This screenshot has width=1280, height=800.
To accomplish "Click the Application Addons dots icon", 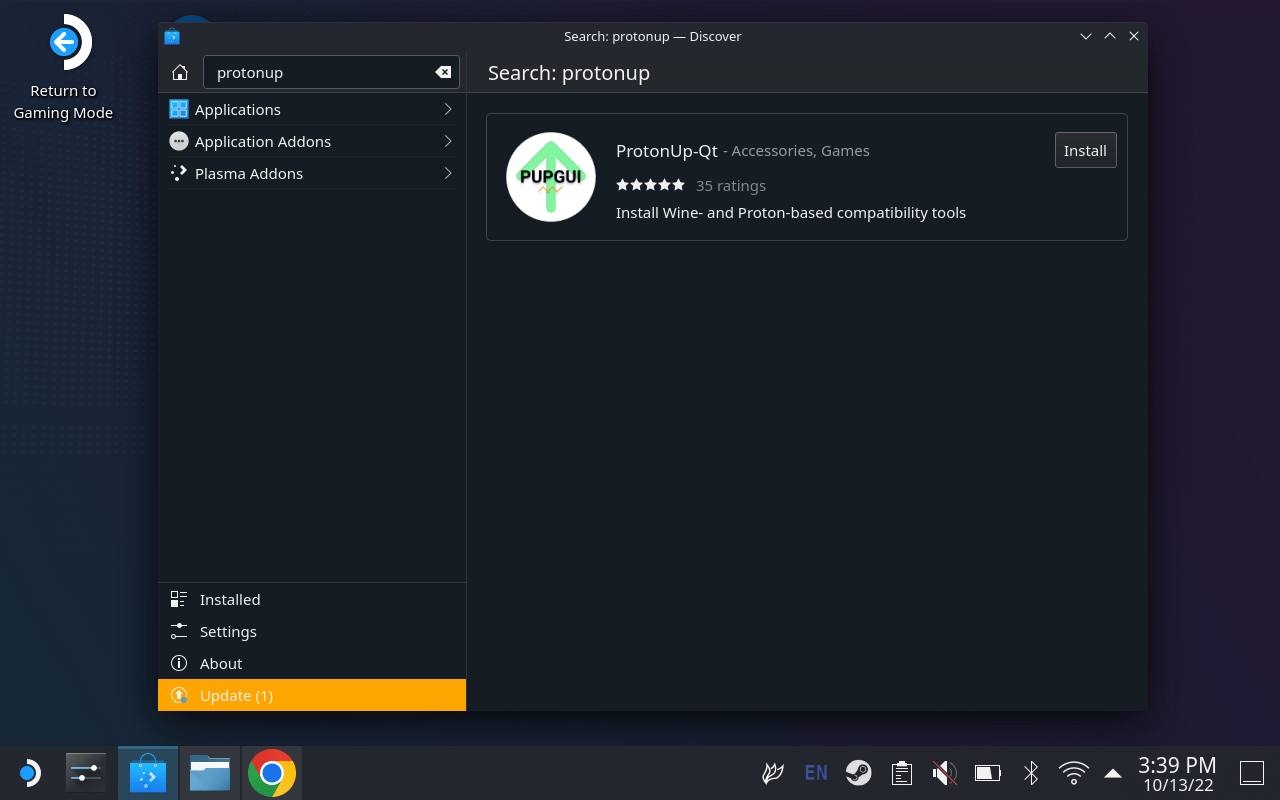I will pos(179,141).
